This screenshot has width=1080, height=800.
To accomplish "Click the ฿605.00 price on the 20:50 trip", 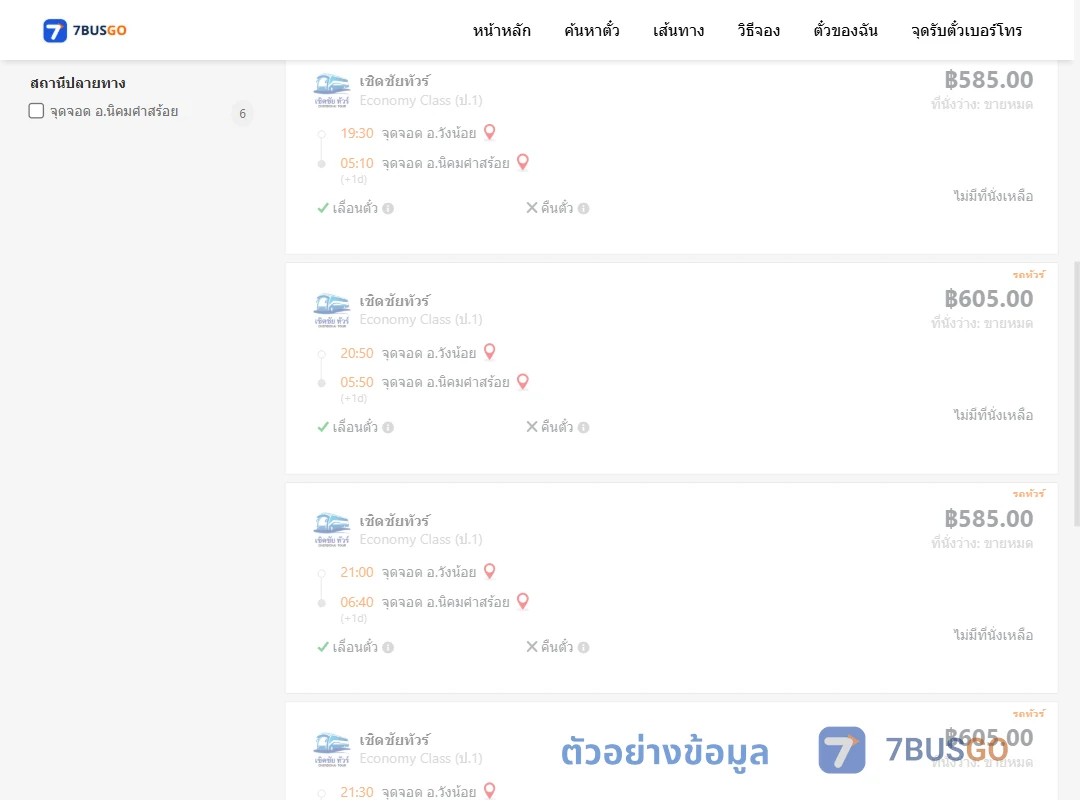I will coord(988,299).
